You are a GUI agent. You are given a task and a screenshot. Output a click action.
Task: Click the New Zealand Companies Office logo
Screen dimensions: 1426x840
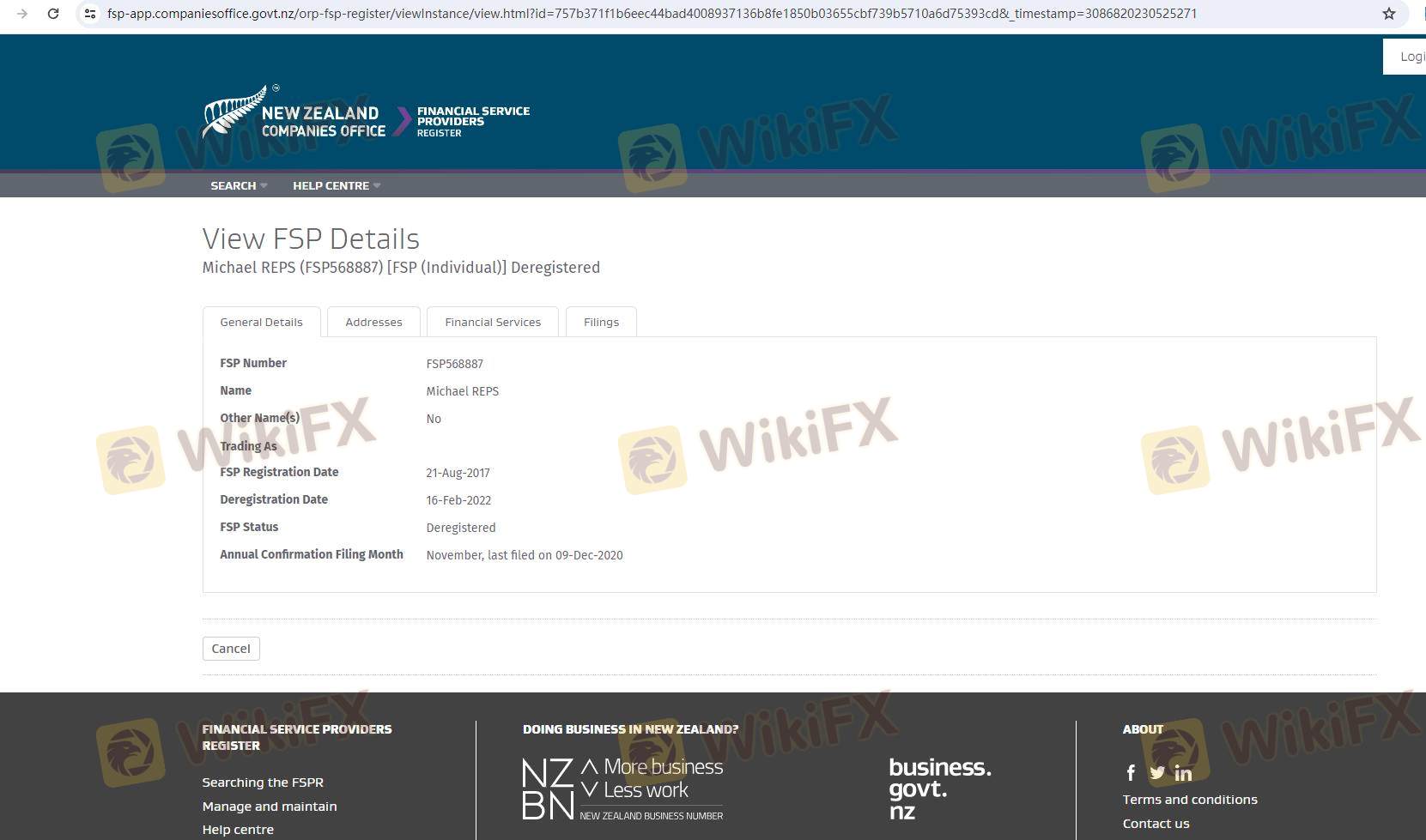[294, 112]
